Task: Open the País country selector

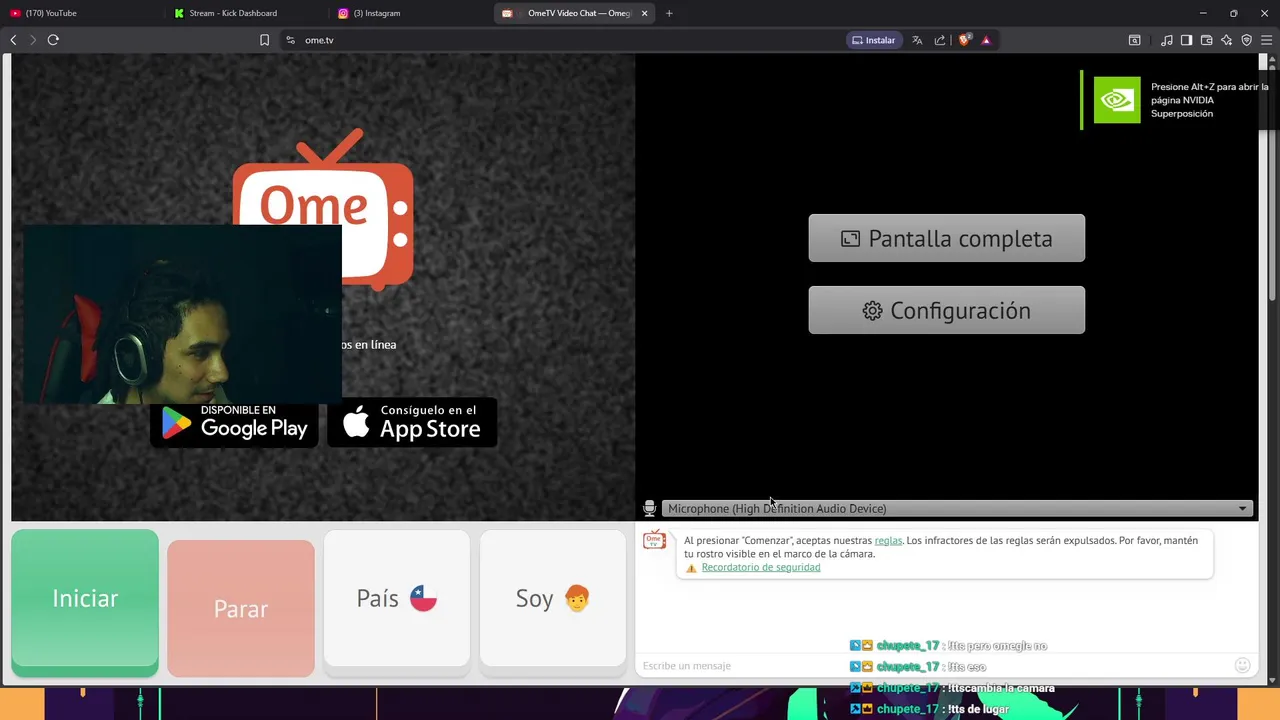Action: (396, 598)
